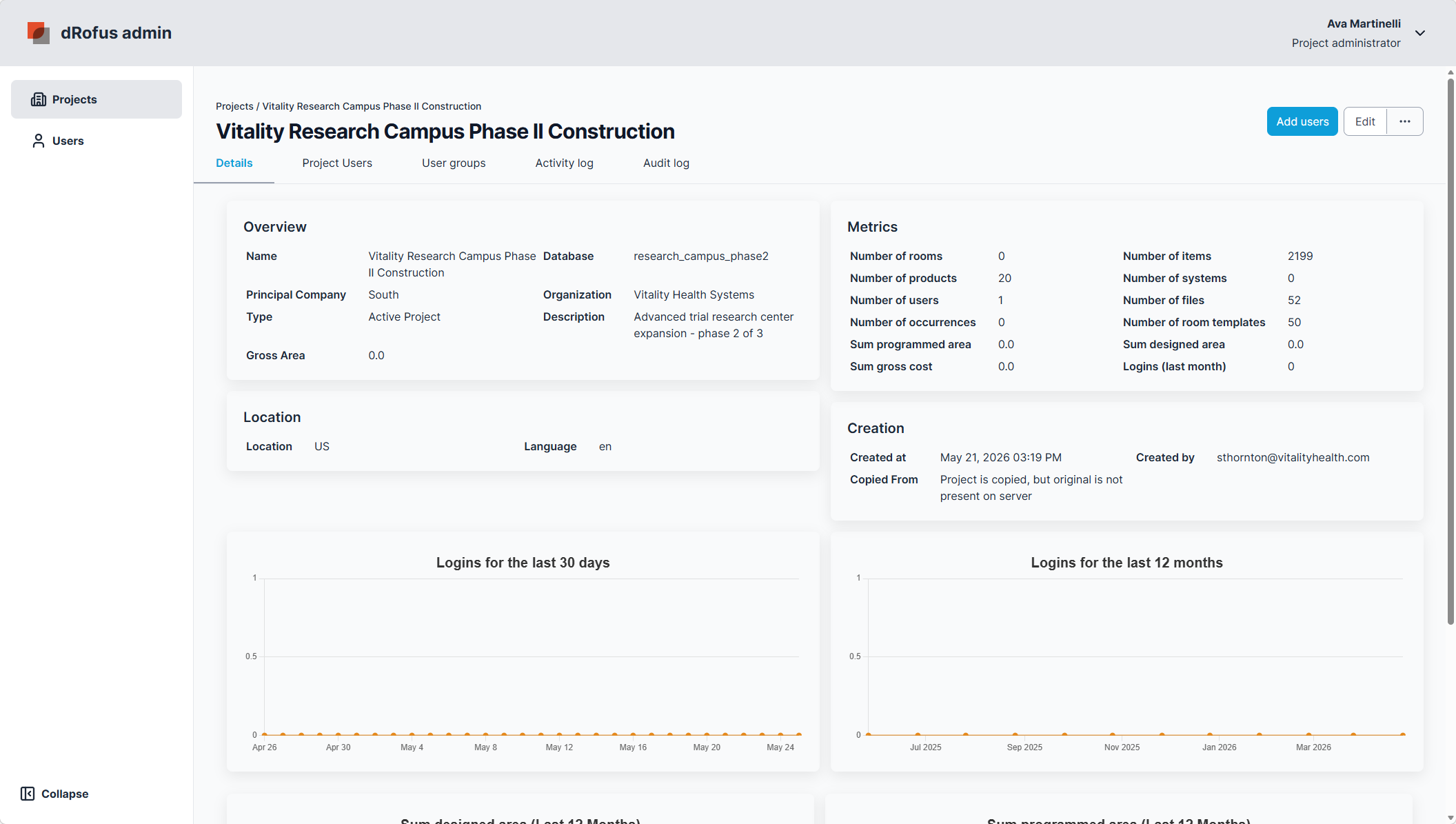The image size is (1456, 824).
Task: Expand the Ava Martinelli account chevron
Action: [1420, 33]
